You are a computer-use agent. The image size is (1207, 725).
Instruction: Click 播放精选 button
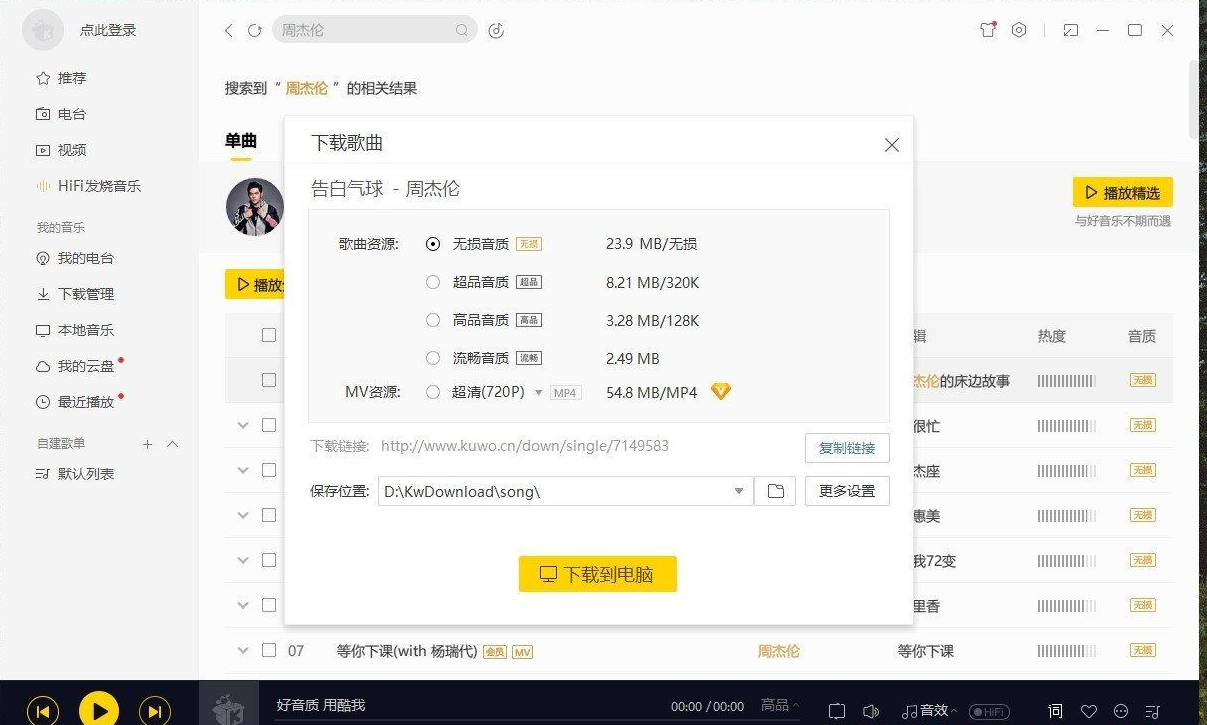[1122, 193]
